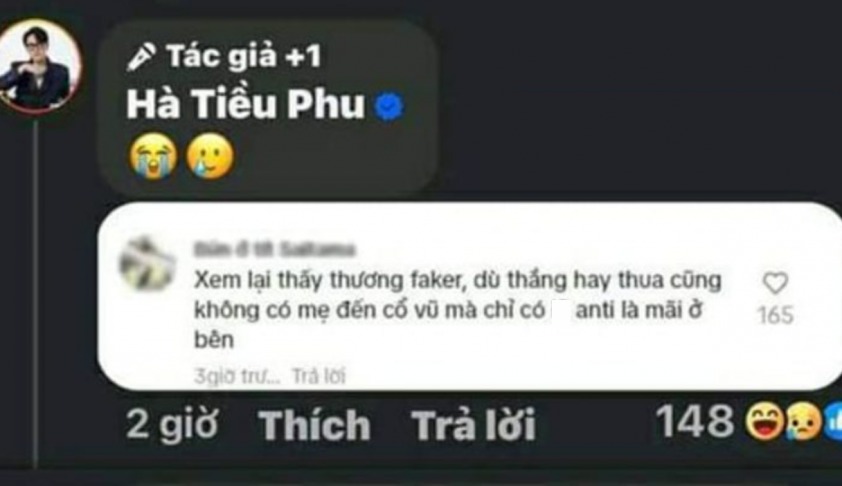Click the bold Trả lời button
The image size is (842, 486).
tap(473, 425)
